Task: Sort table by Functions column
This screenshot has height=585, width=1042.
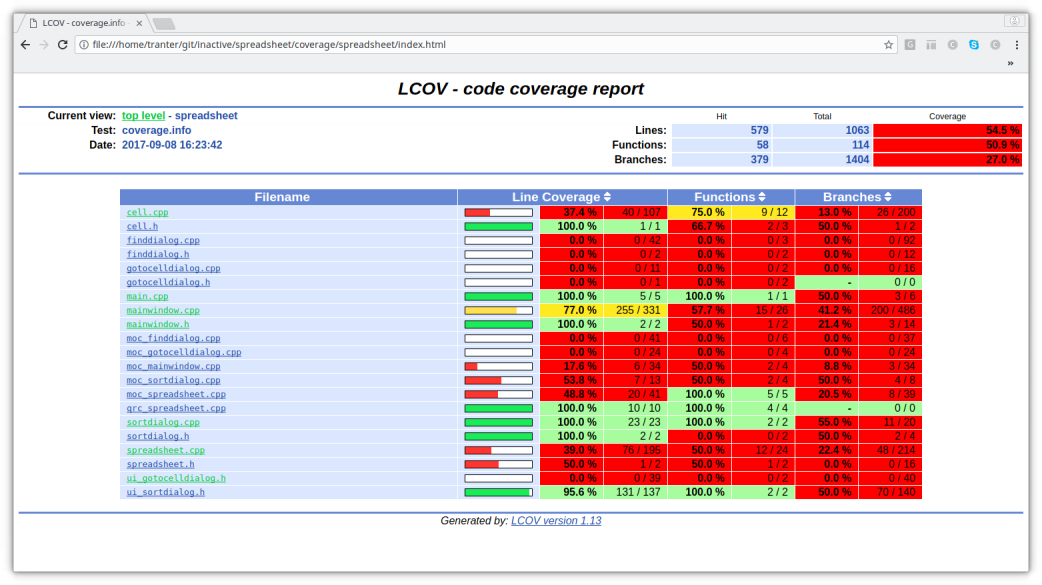Action: (x=762, y=198)
